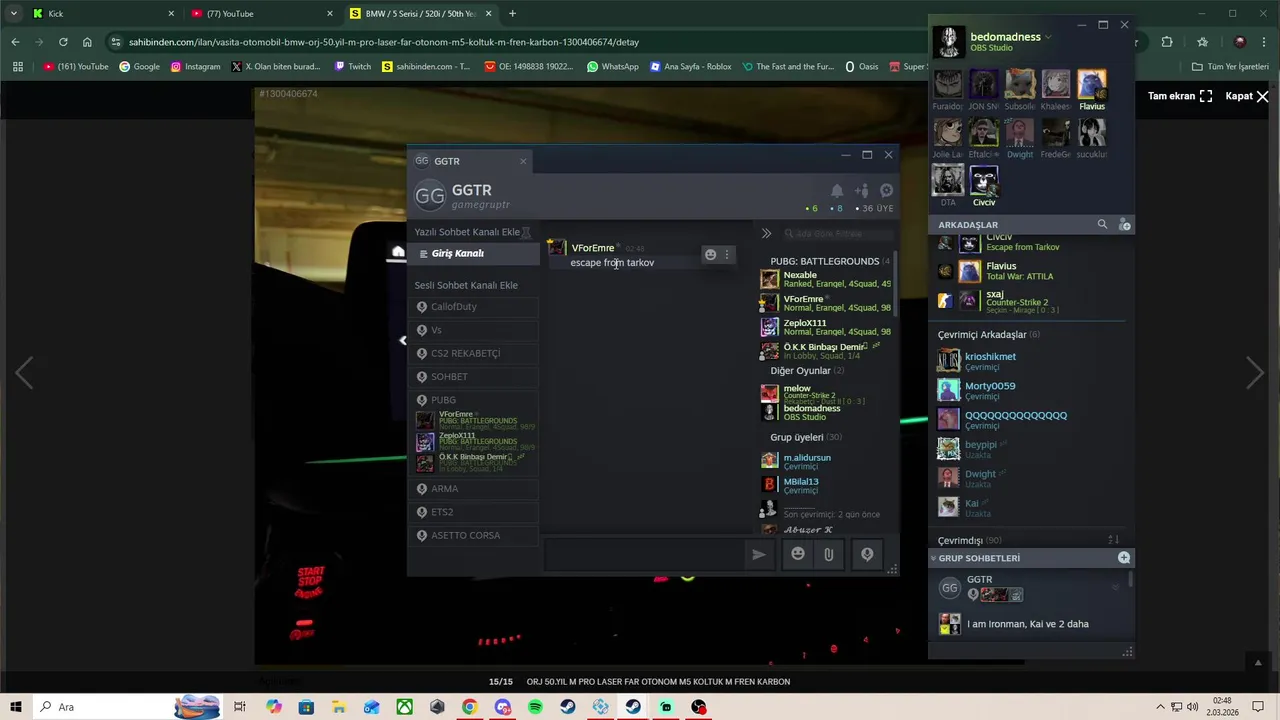
Task: Open GGTR in group chats list
Action: [x=1028, y=587]
